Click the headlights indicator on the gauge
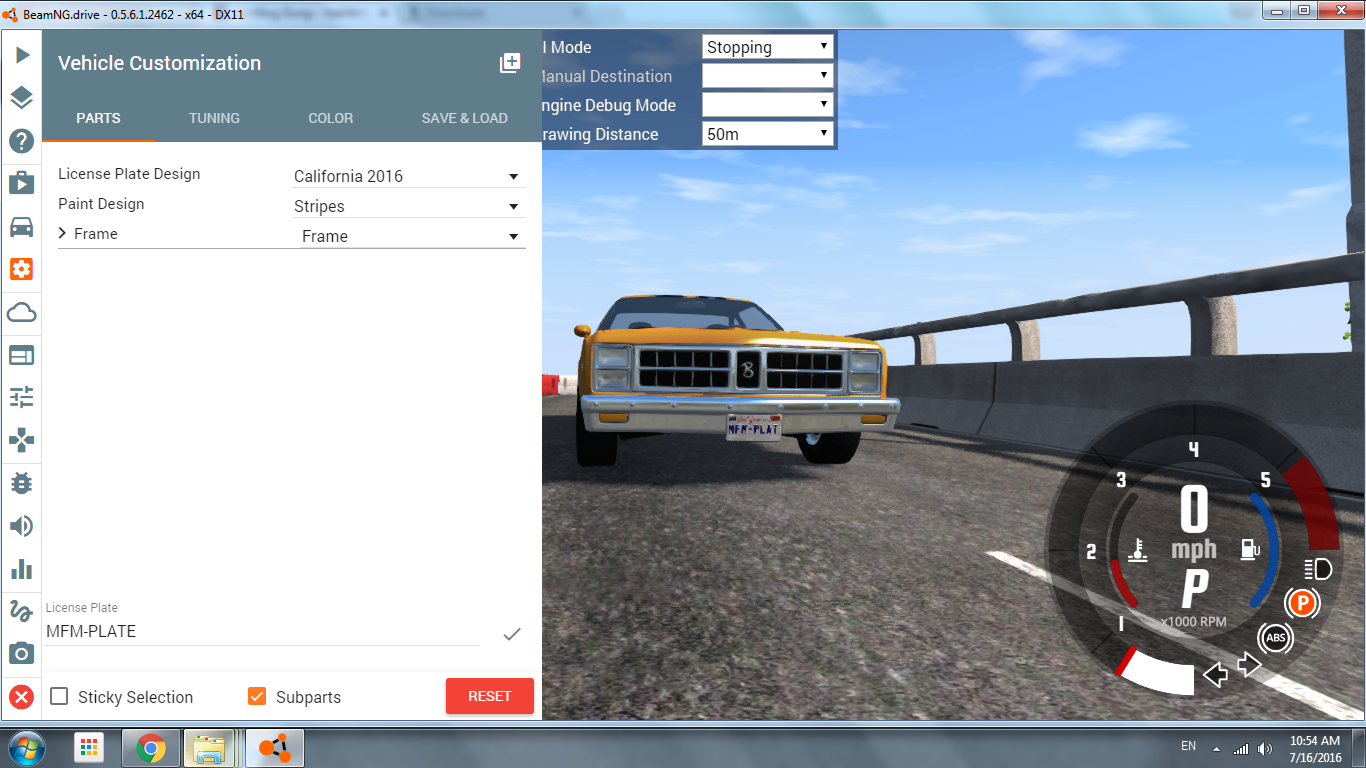This screenshot has height=768, width=1366. [x=1319, y=570]
